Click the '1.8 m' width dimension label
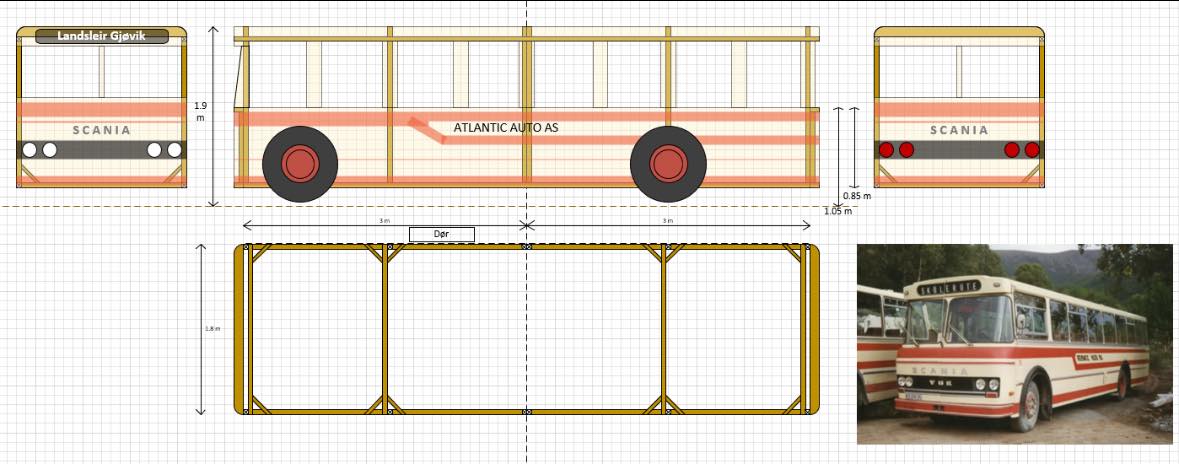1179x464 pixels. click(213, 329)
